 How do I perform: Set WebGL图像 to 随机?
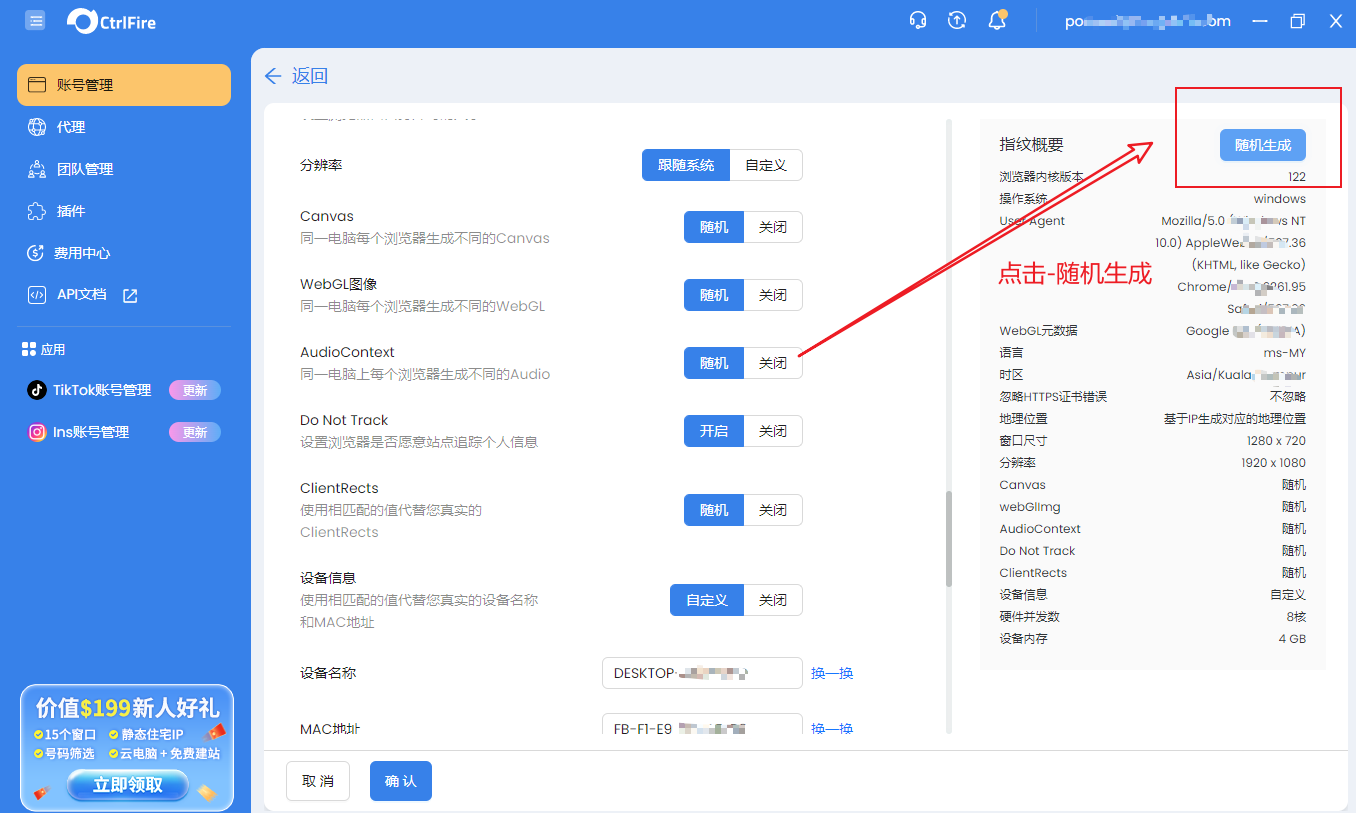pyautogui.click(x=714, y=295)
